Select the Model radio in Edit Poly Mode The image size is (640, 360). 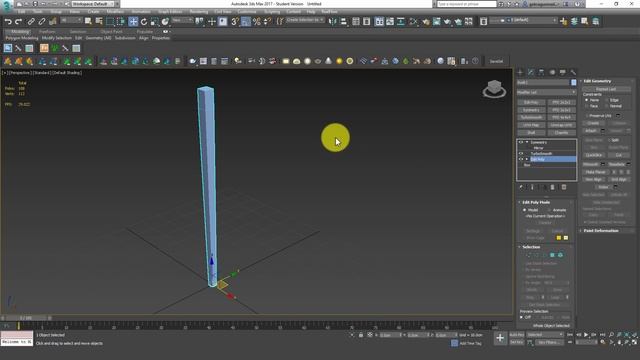[524, 210]
